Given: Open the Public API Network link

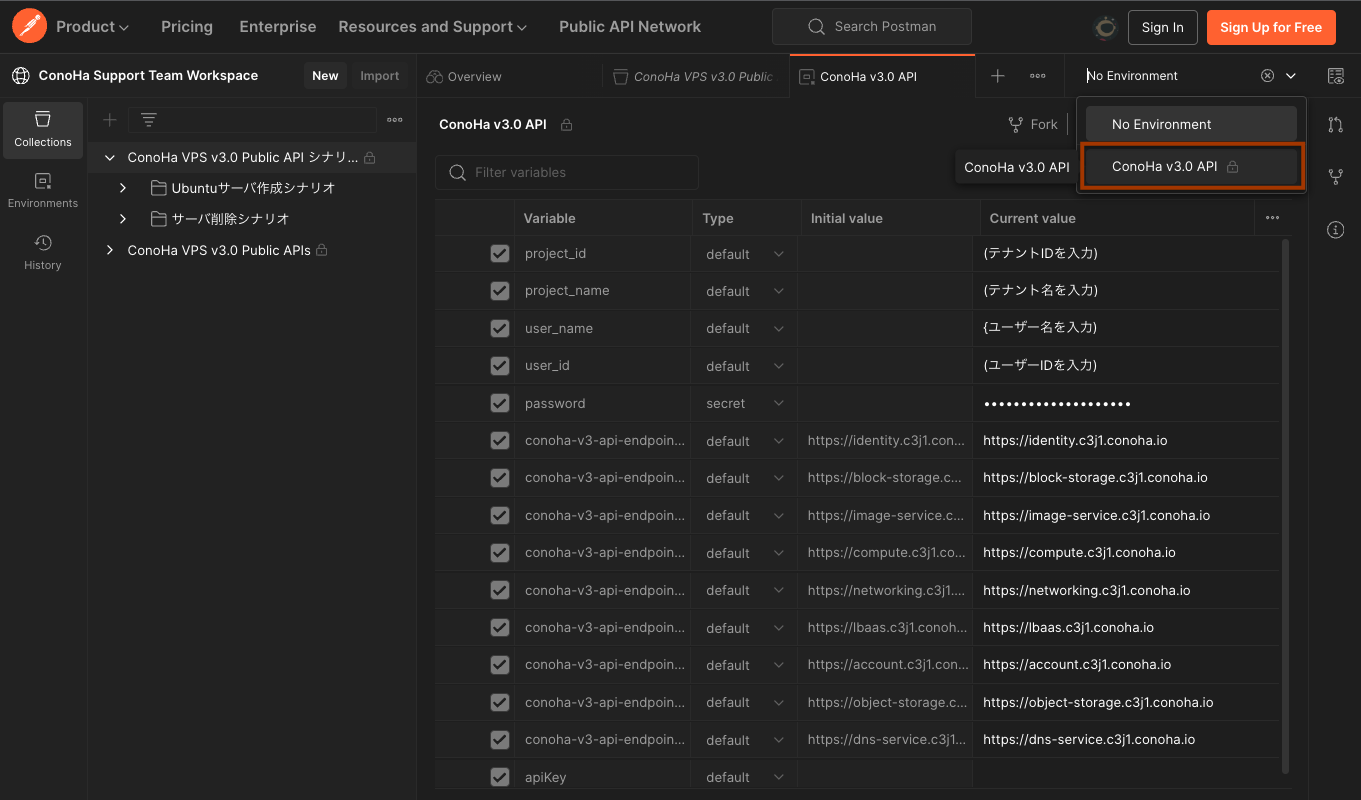Looking at the screenshot, I should pyautogui.click(x=630, y=27).
